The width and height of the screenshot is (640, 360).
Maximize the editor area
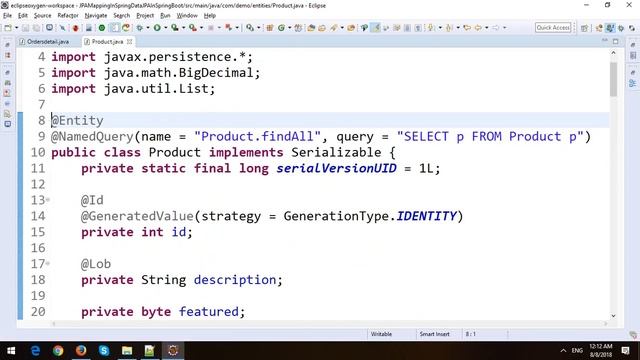pos(616,41)
